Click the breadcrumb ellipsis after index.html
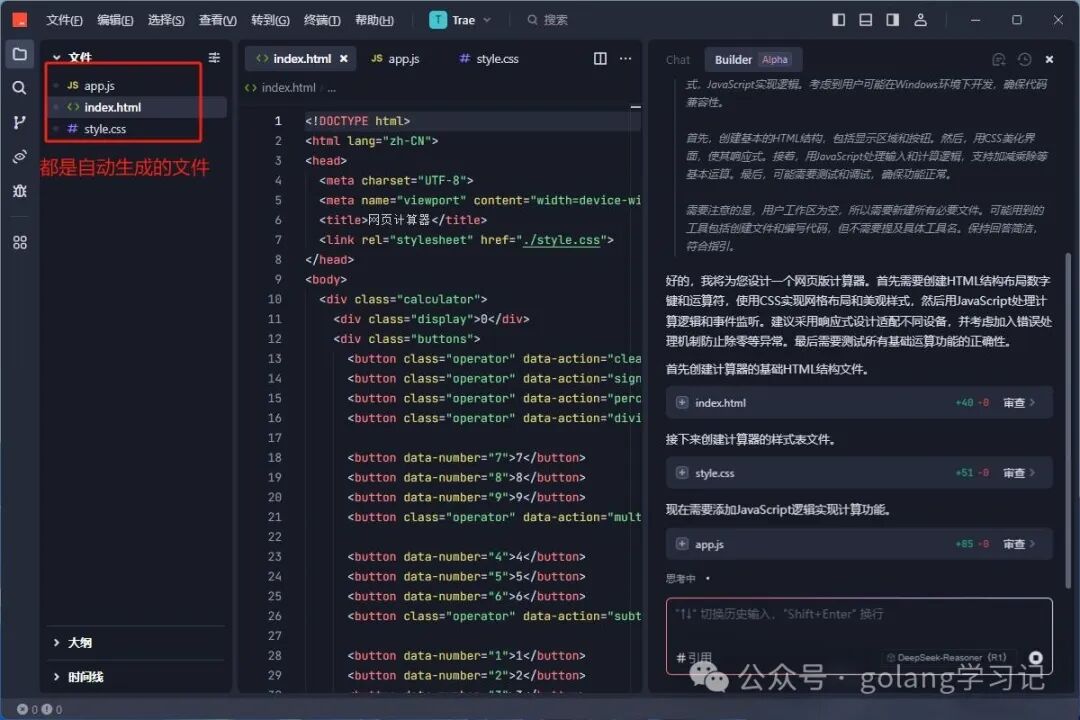 332,88
